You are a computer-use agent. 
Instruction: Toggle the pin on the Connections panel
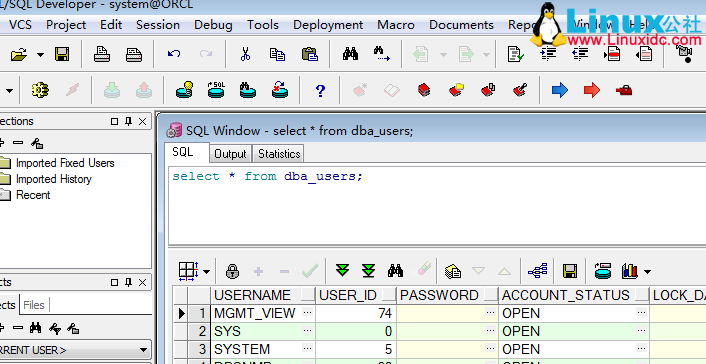pos(128,121)
